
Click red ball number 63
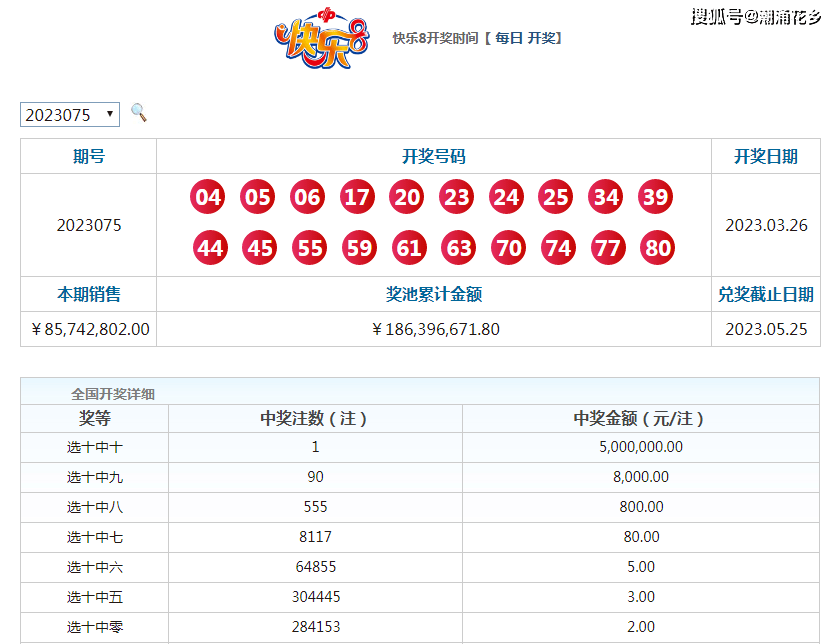tap(459, 248)
